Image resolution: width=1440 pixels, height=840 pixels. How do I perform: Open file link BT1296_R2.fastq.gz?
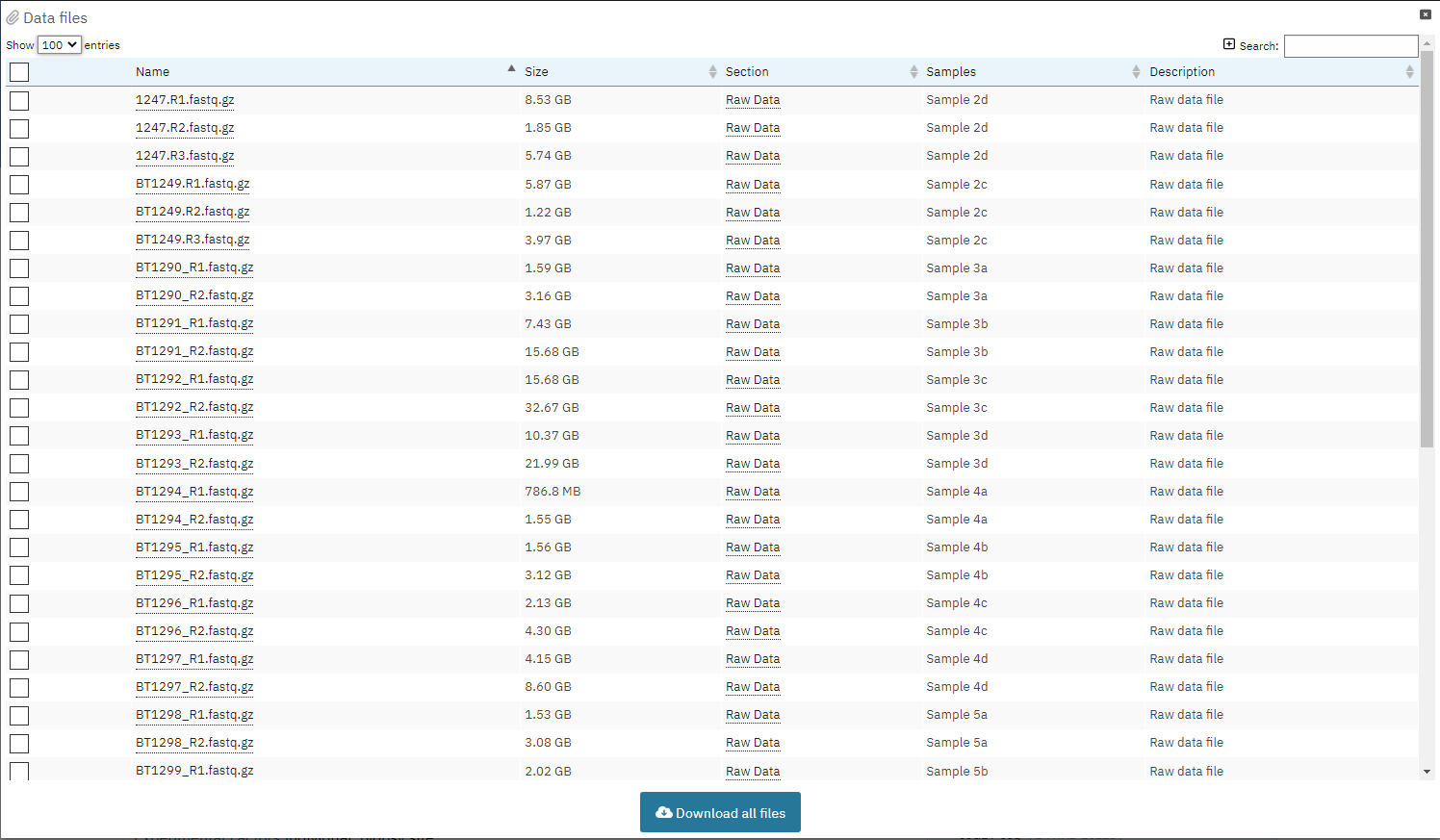coord(194,631)
